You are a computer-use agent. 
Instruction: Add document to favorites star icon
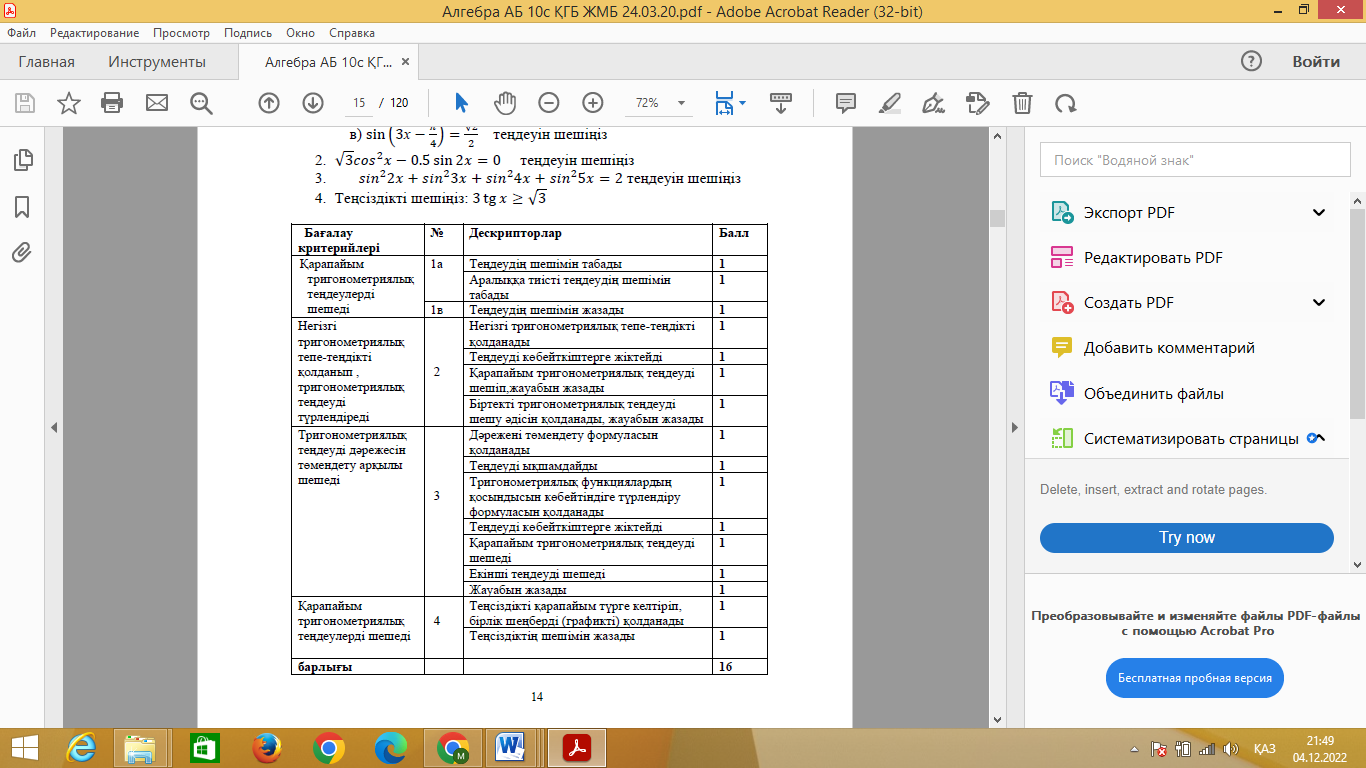[x=68, y=103]
